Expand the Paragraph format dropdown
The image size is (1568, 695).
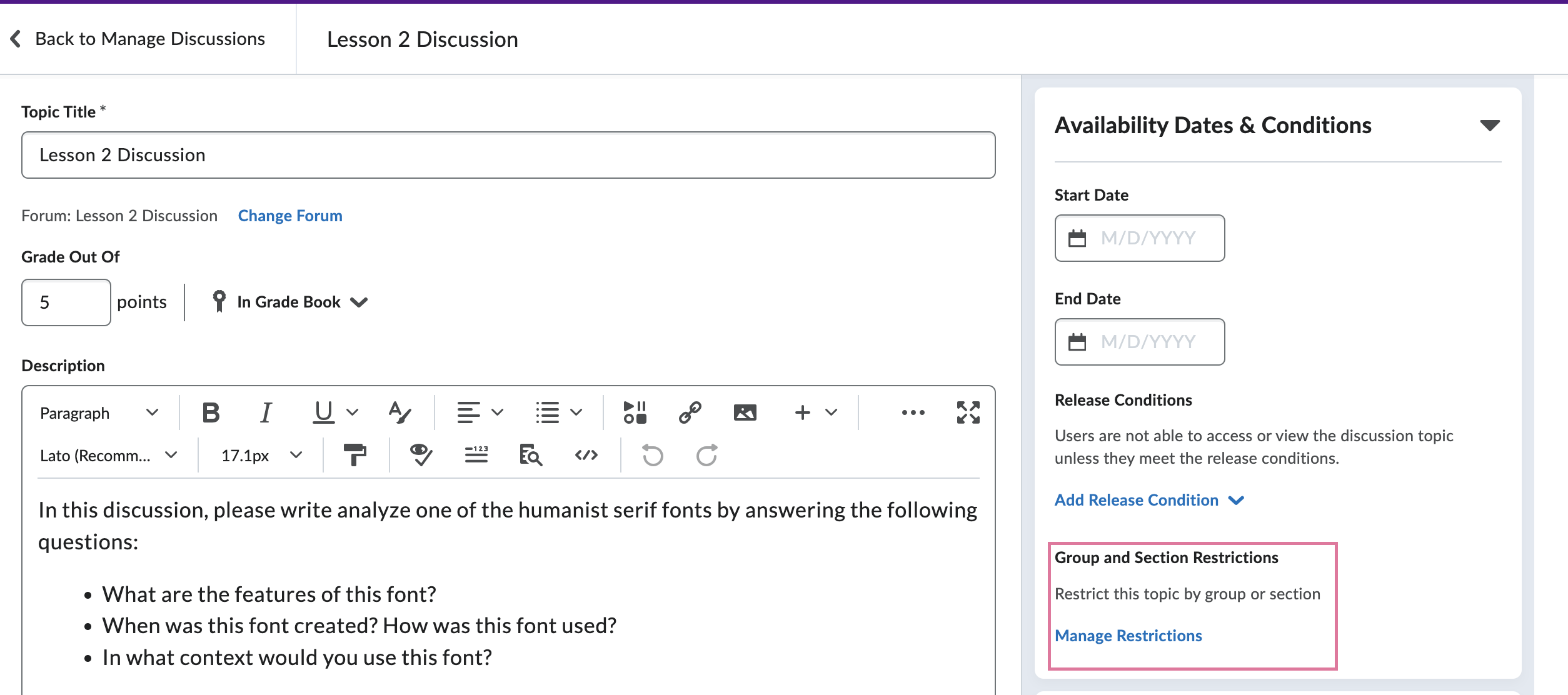click(152, 412)
